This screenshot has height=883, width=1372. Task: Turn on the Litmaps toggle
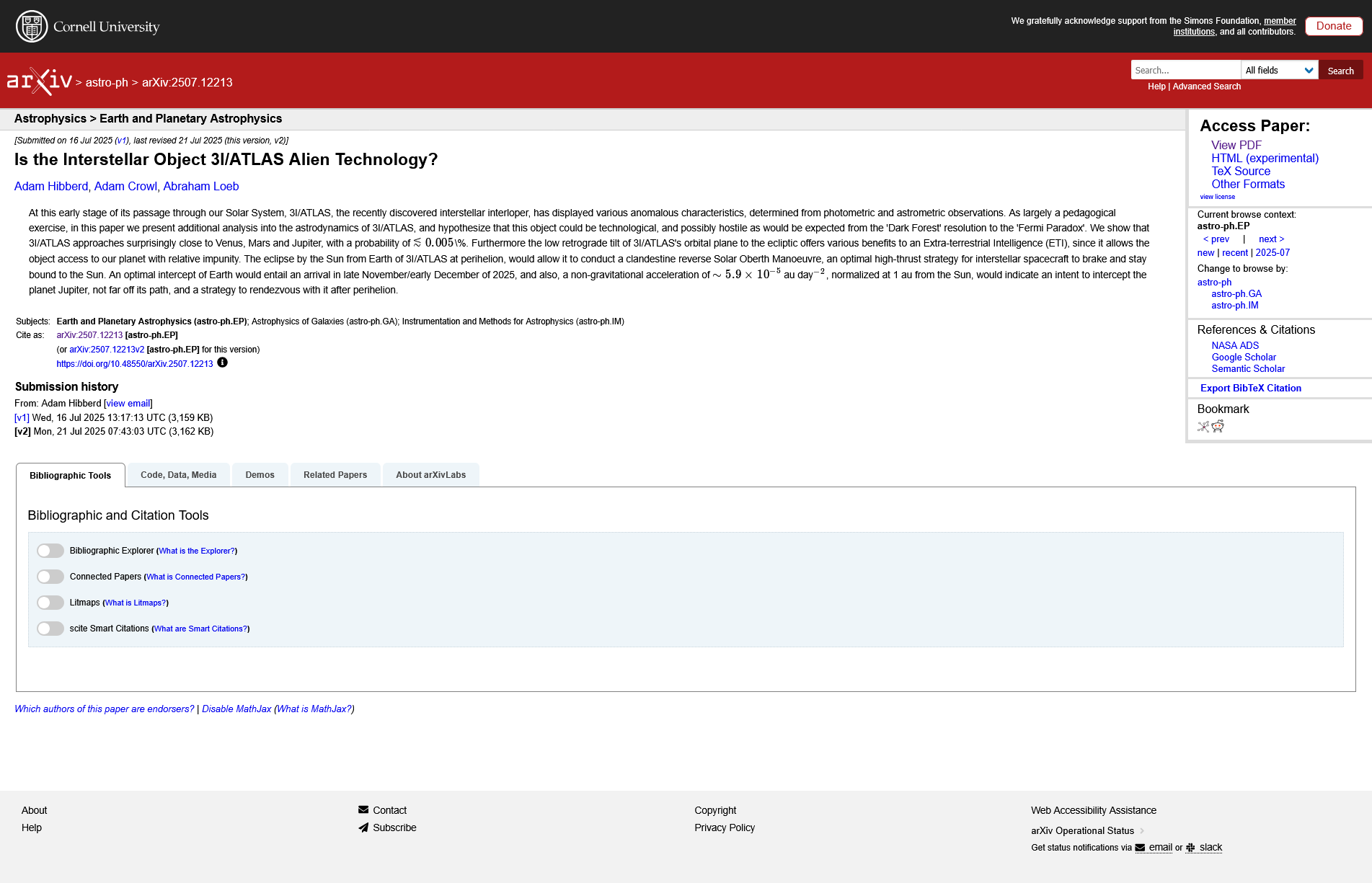pyautogui.click(x=50, y=603)
